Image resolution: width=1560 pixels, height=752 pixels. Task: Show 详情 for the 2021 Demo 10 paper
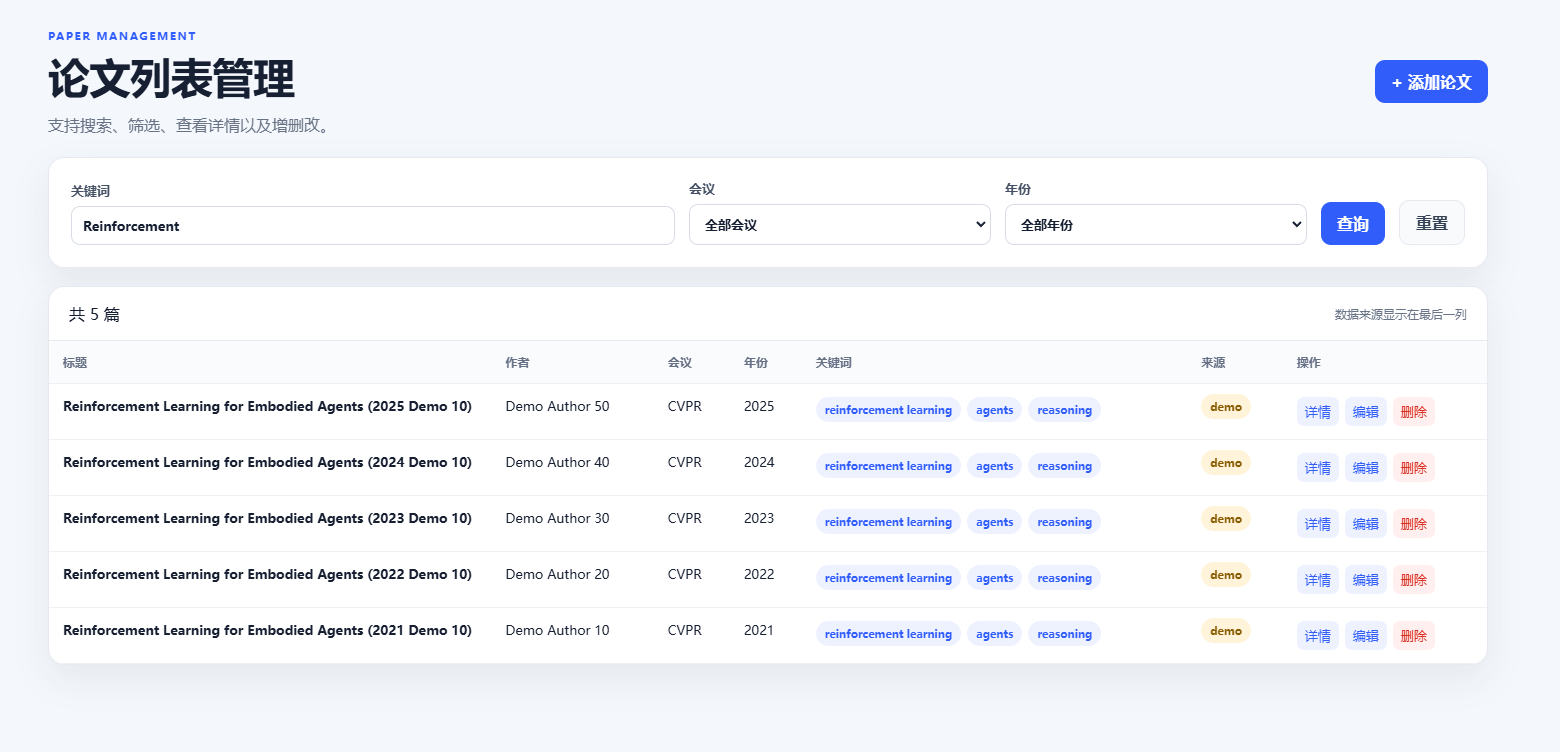1318,636
